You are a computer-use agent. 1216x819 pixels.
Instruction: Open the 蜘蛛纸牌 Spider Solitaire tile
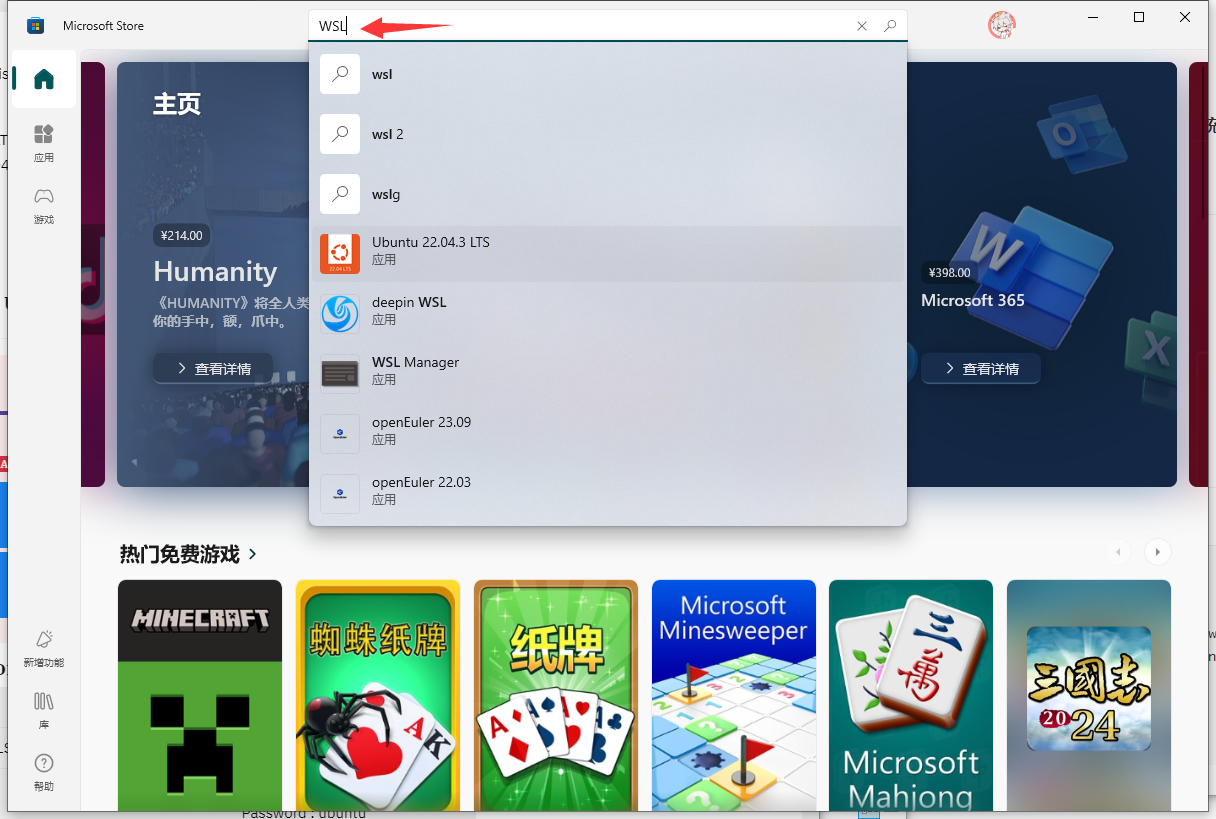point(378,695)
